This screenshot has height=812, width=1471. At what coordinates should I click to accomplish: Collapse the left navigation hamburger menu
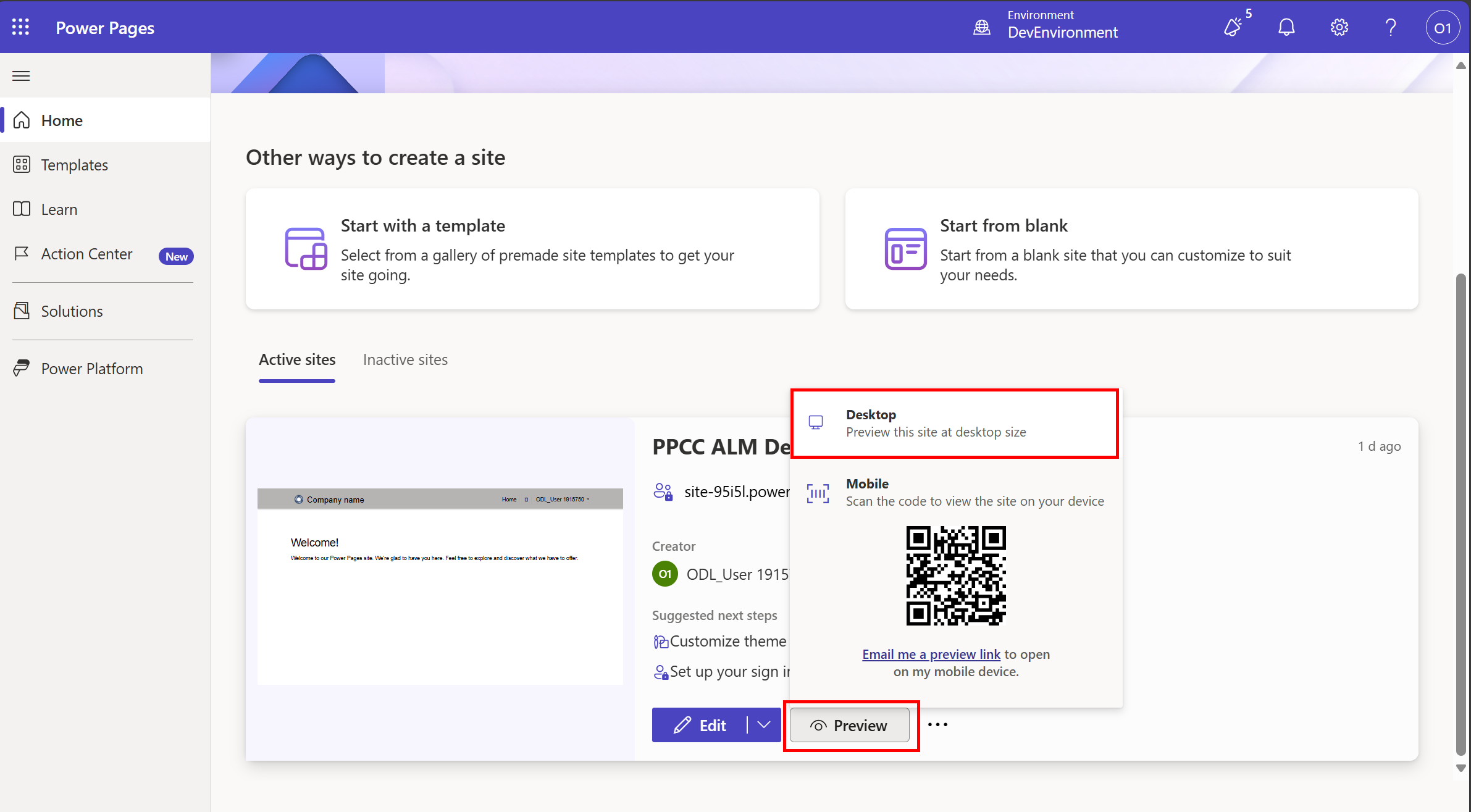21,76
